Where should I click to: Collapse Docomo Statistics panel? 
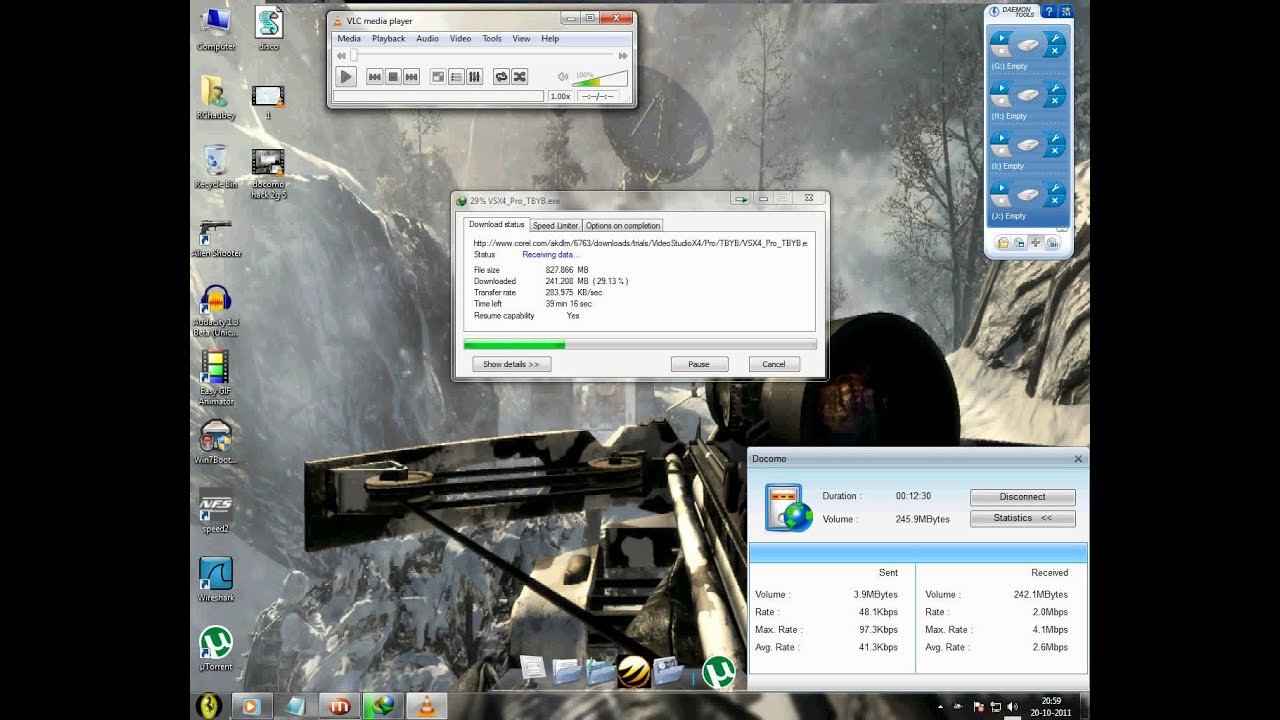click(1022, 518)
